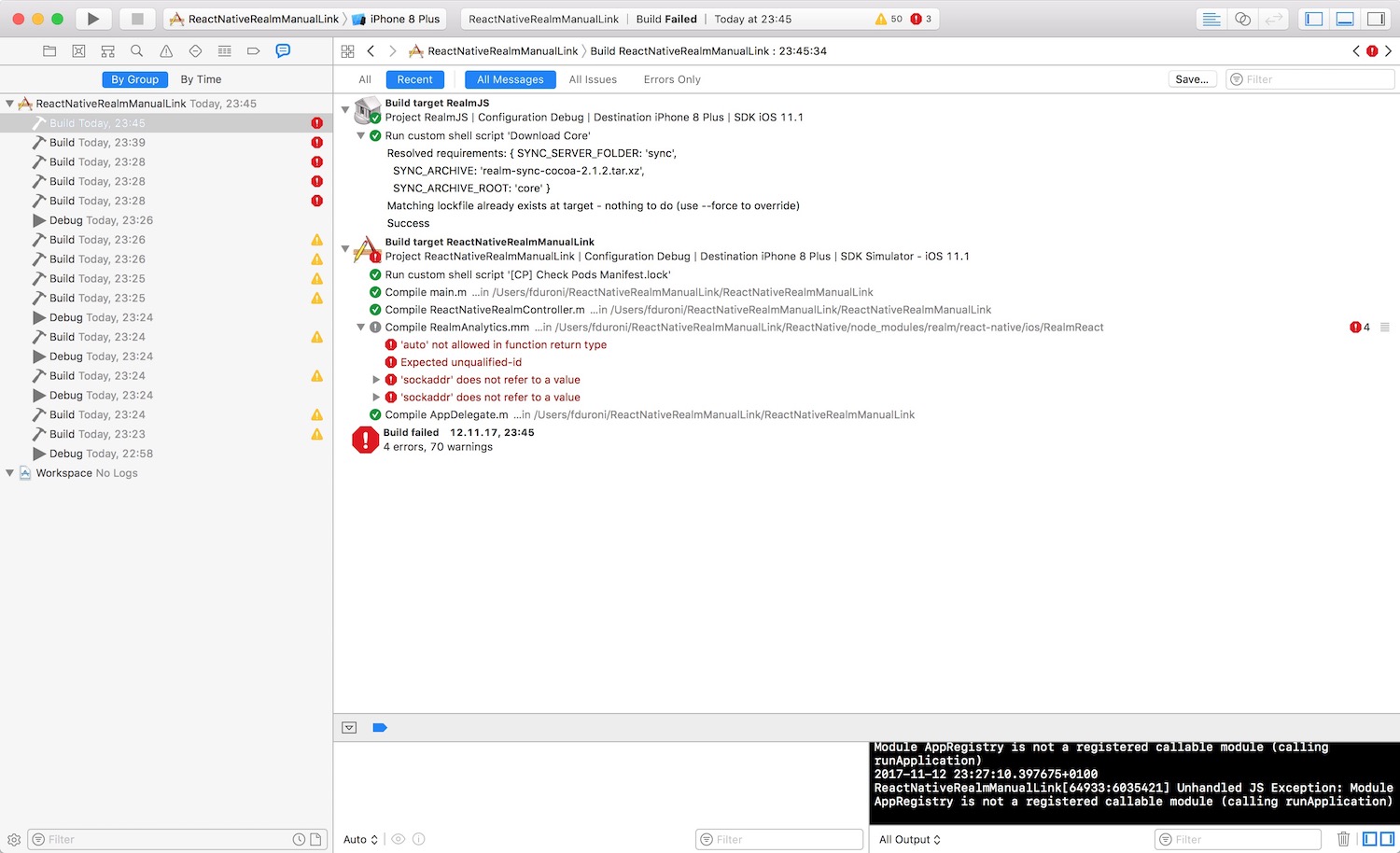Open the Test navigator diamond icon

(195, 51)
